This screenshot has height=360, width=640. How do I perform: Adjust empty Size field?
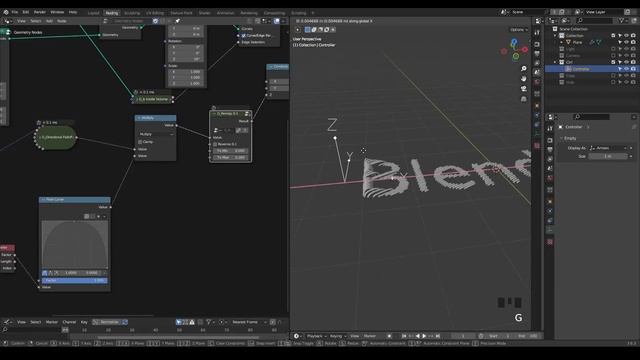[608, 156]
